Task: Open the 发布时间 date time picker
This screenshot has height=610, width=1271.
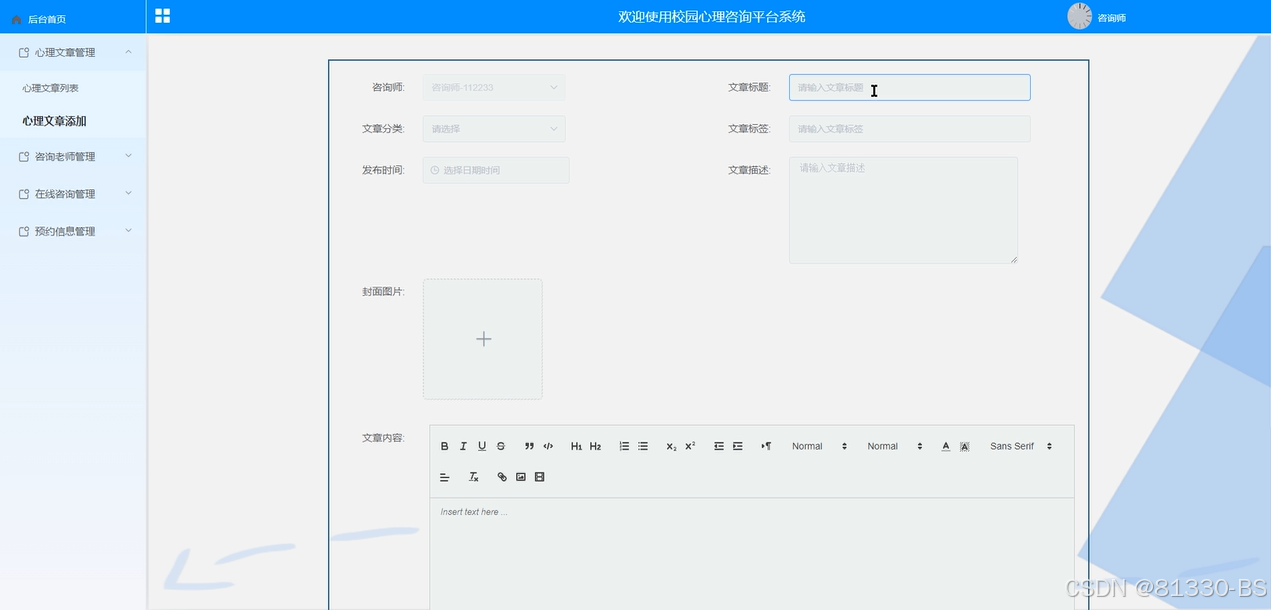Action: coord(496,170)
